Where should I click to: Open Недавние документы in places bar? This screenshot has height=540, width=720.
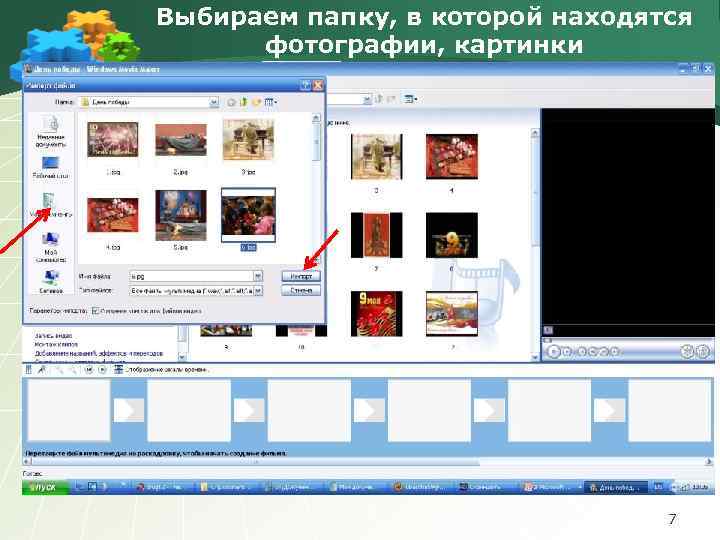(51, 132)
